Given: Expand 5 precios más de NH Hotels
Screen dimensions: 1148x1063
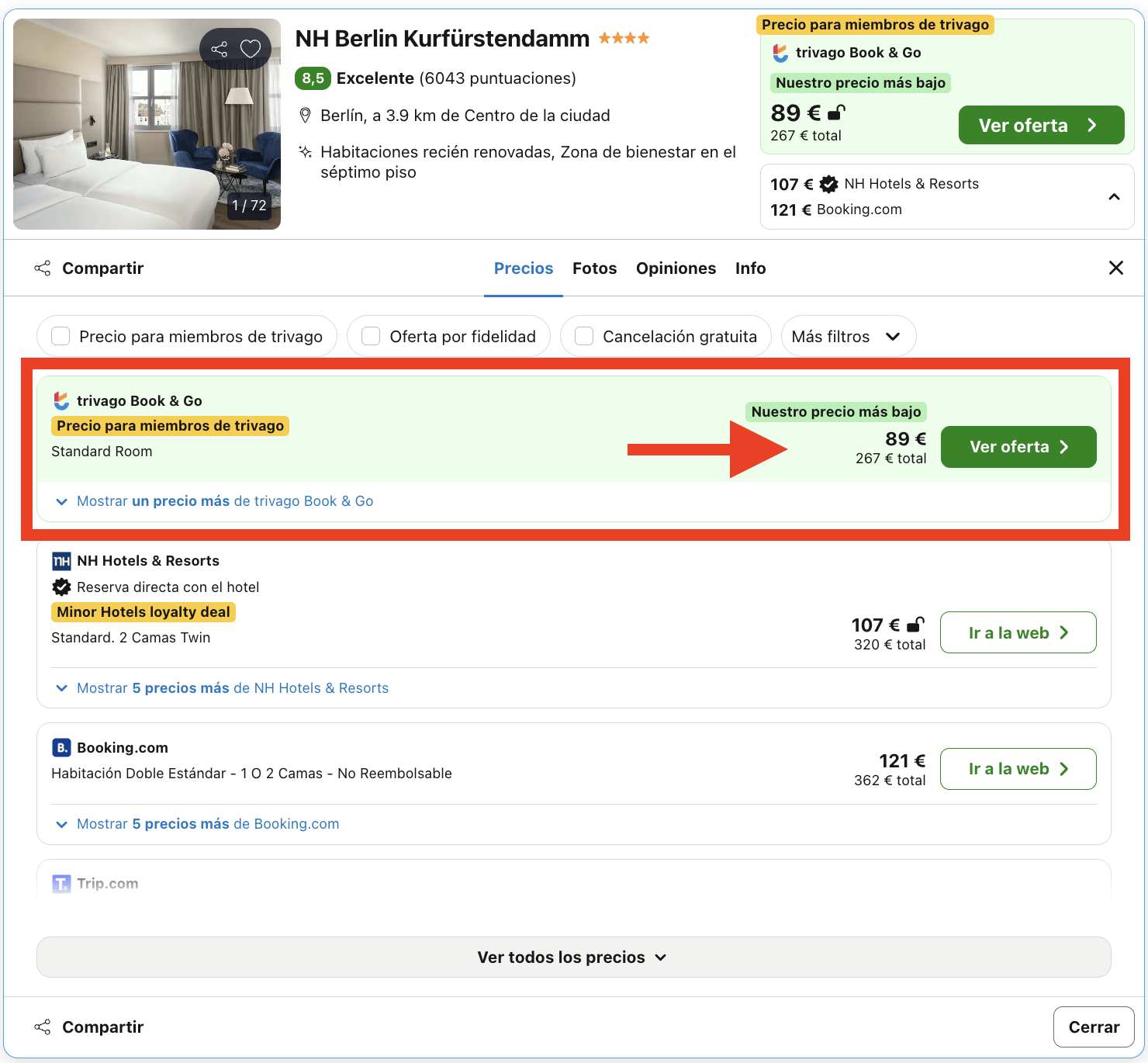Looking at the screenshot, I should (x=223, y=687).
